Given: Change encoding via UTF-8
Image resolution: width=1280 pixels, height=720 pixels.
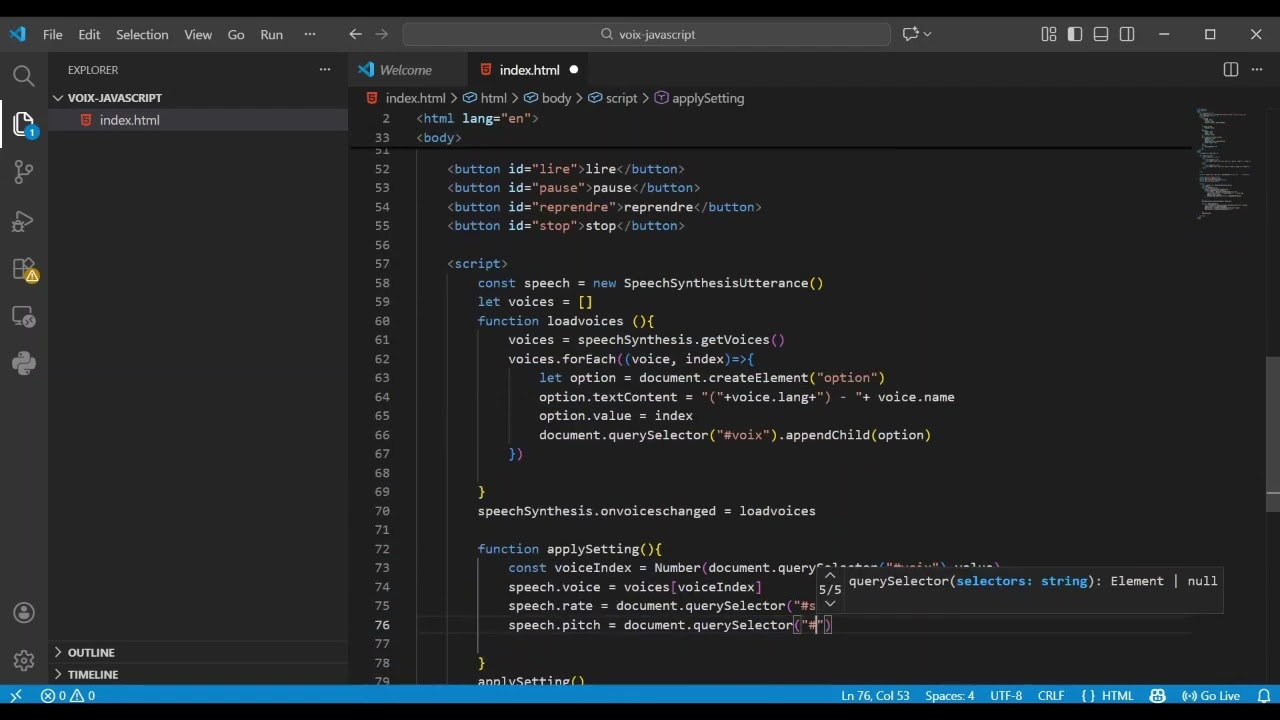Looking at the screenshot, I should pyautogui.click(x=1006, y=695).
